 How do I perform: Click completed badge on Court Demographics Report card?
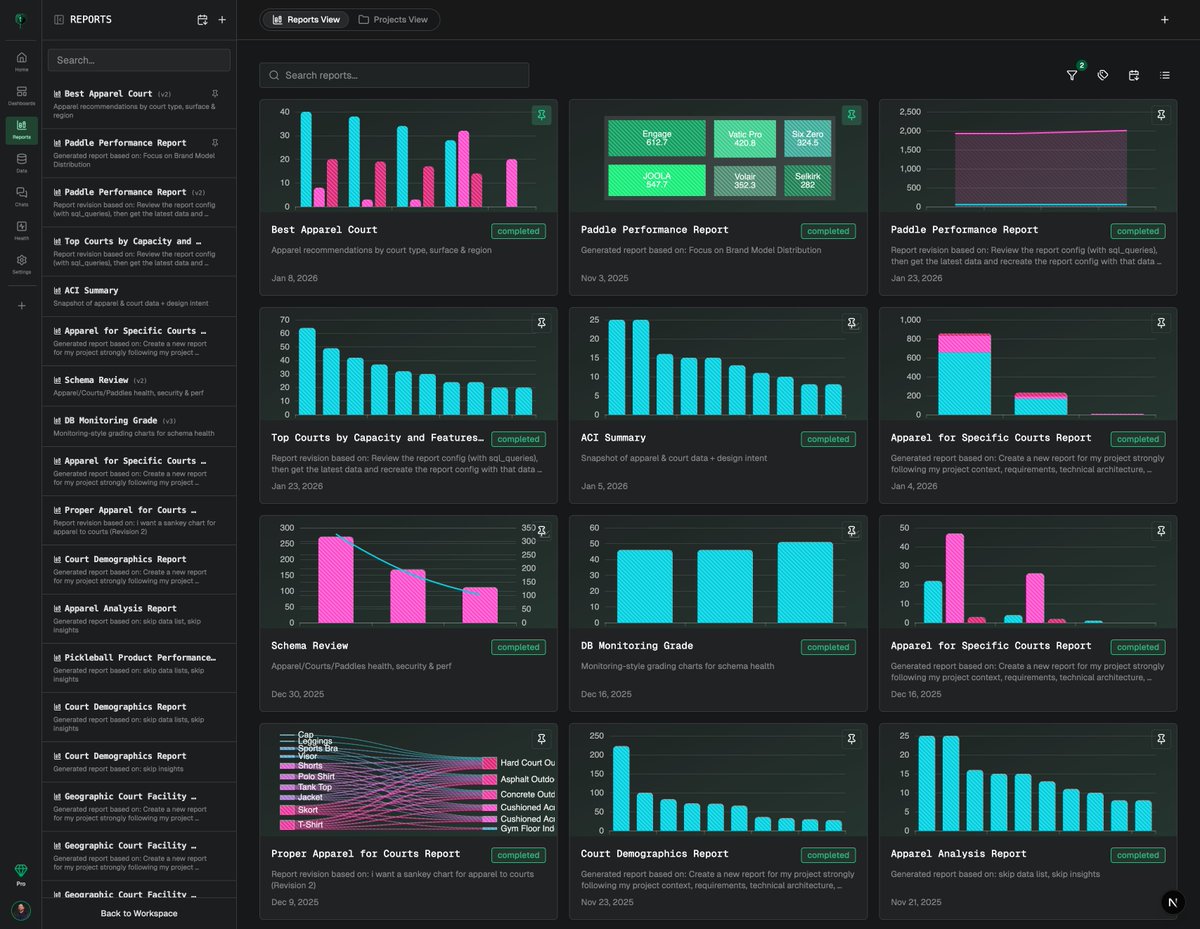click(828, 855)
